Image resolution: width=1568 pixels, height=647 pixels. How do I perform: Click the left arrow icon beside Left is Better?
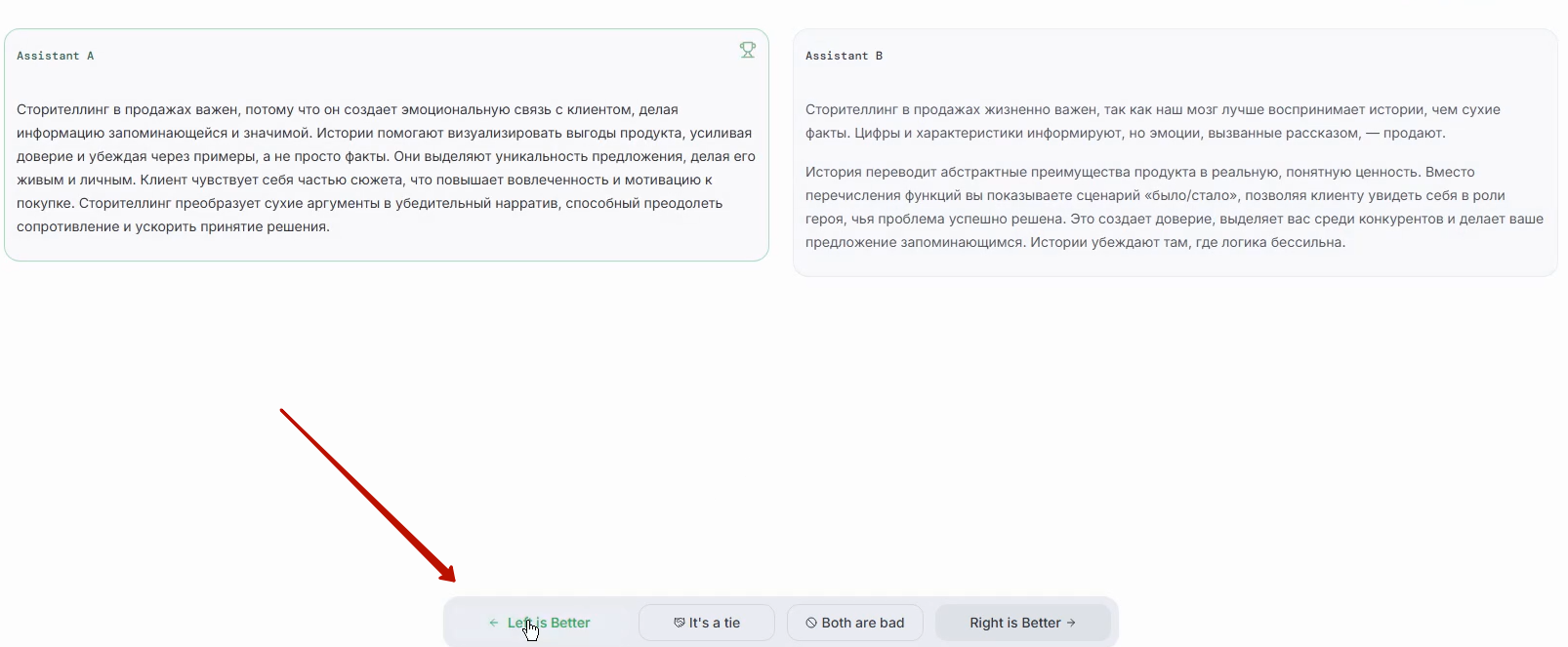coord(493,623)
